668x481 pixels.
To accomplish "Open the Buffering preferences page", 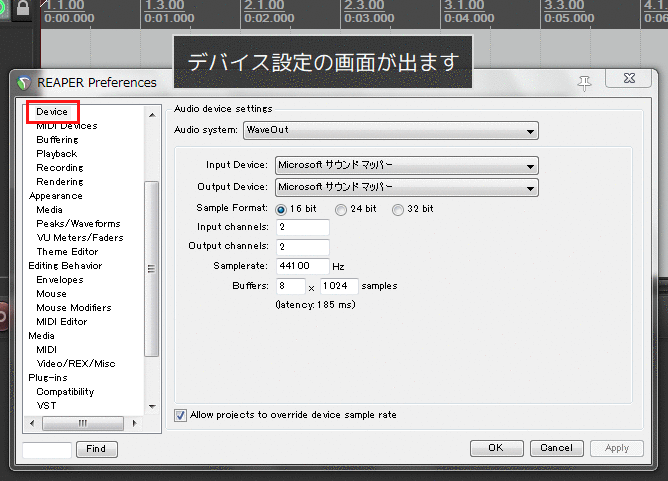I will 57,140.
